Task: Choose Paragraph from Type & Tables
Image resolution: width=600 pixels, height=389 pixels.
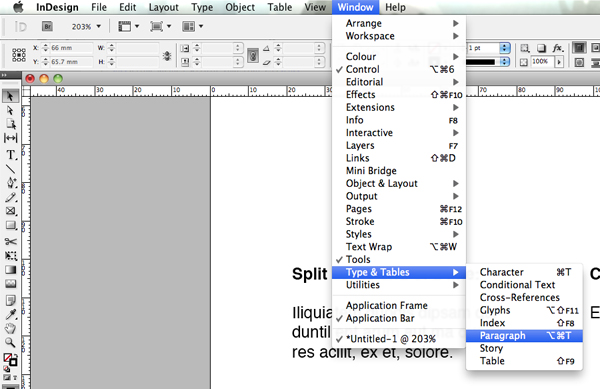Action: (524, 336)
